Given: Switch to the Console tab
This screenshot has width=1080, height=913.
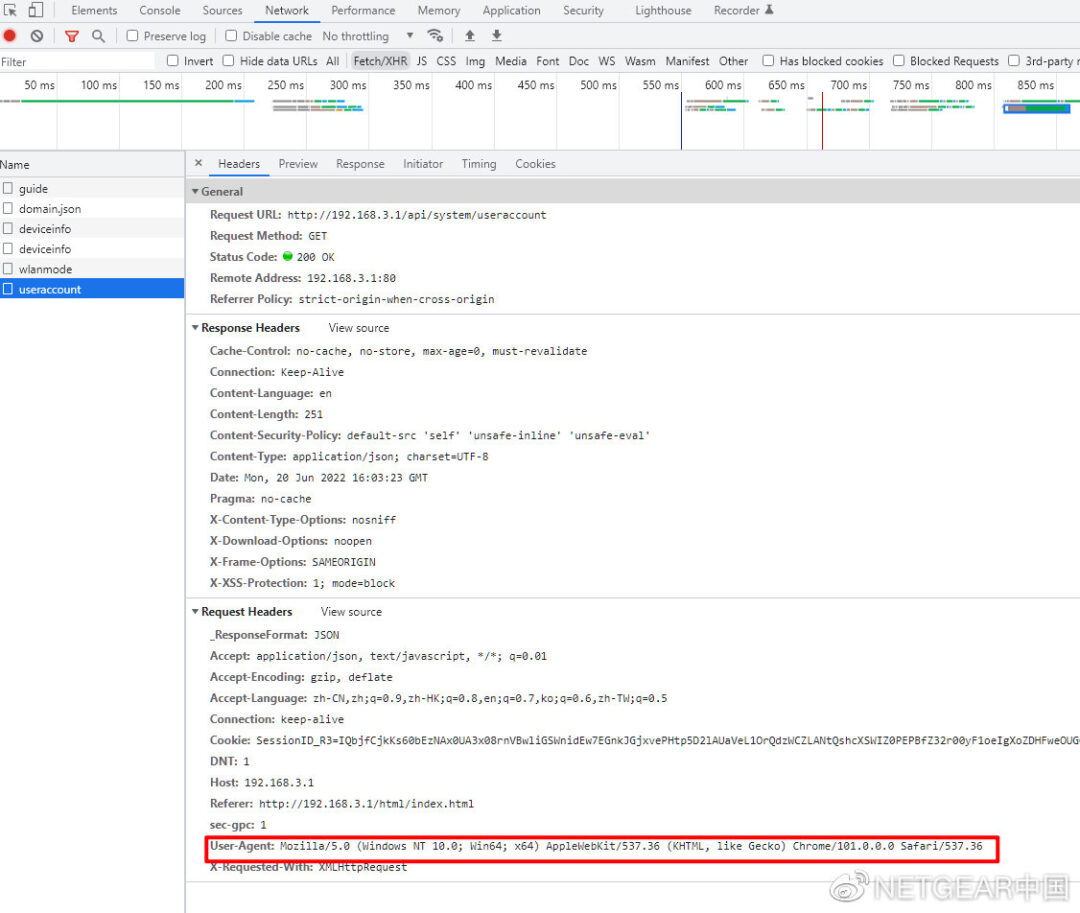Looking at the screenshot, I should pyautogui.click(x=160, y=10).
